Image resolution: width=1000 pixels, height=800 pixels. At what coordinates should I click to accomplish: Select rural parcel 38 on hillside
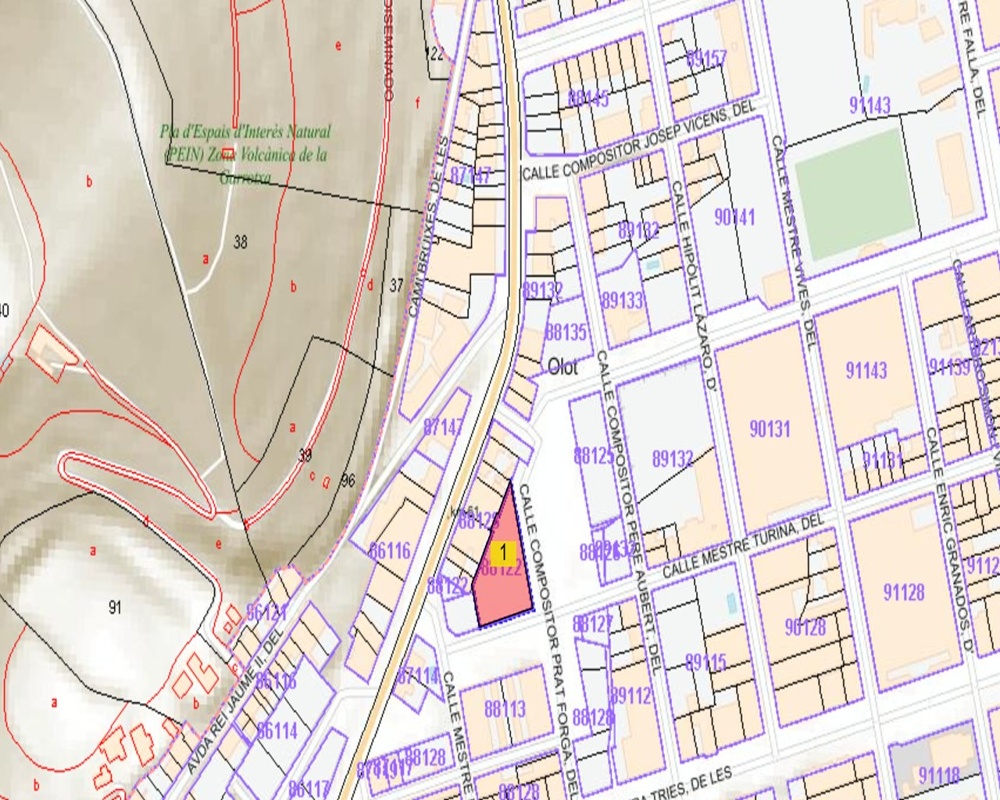(240, 242)
